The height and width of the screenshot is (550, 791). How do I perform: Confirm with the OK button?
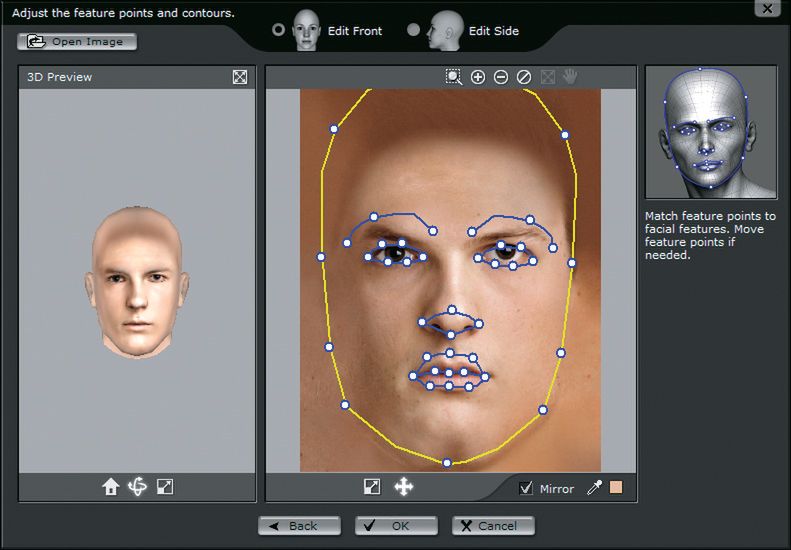[x=396, y=526]
